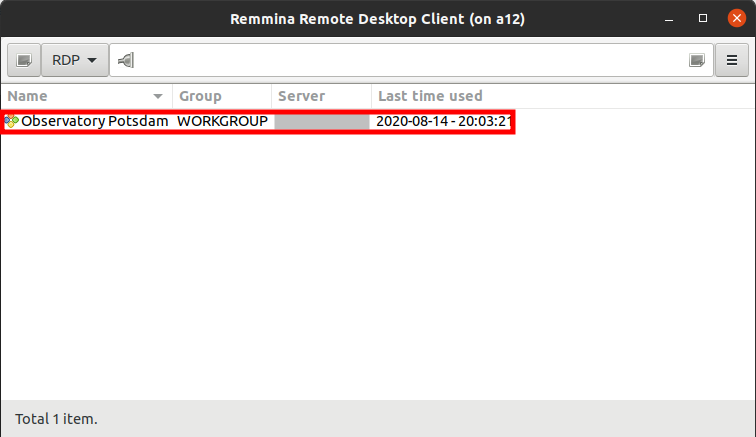The height and width of the screenshot is (437, 756).
Task: Click the sort arrow in Name header
Action: 158,96
